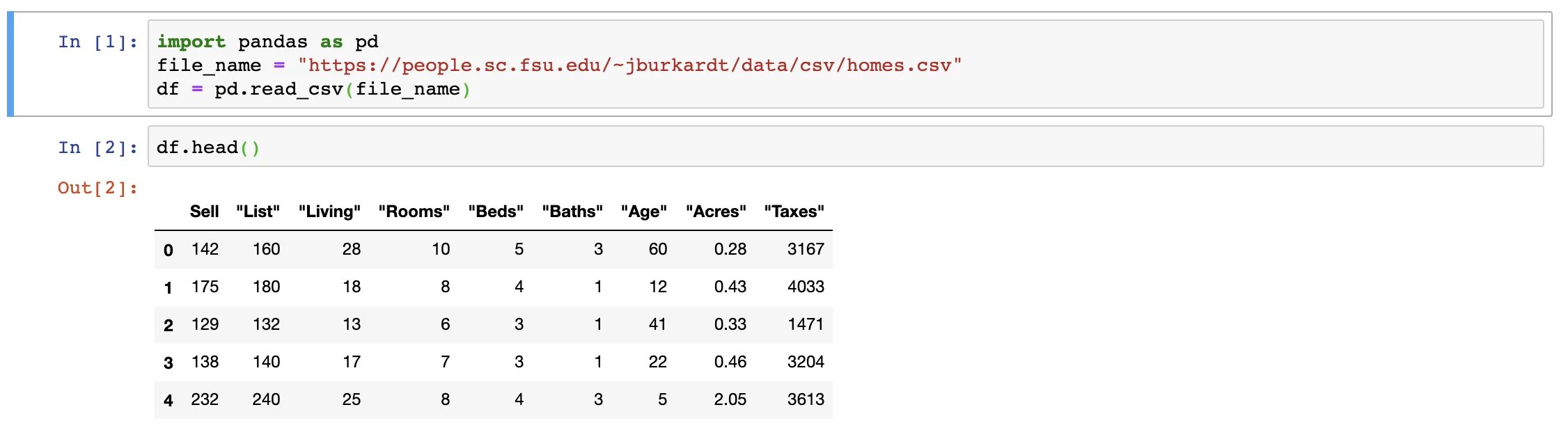Click the In [1] cell prompt
1568x437 pixels.
97,42
